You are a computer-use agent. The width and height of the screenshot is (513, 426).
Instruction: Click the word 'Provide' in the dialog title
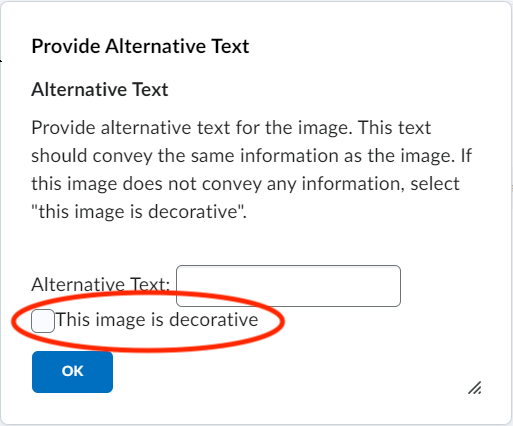click(66, 46)
